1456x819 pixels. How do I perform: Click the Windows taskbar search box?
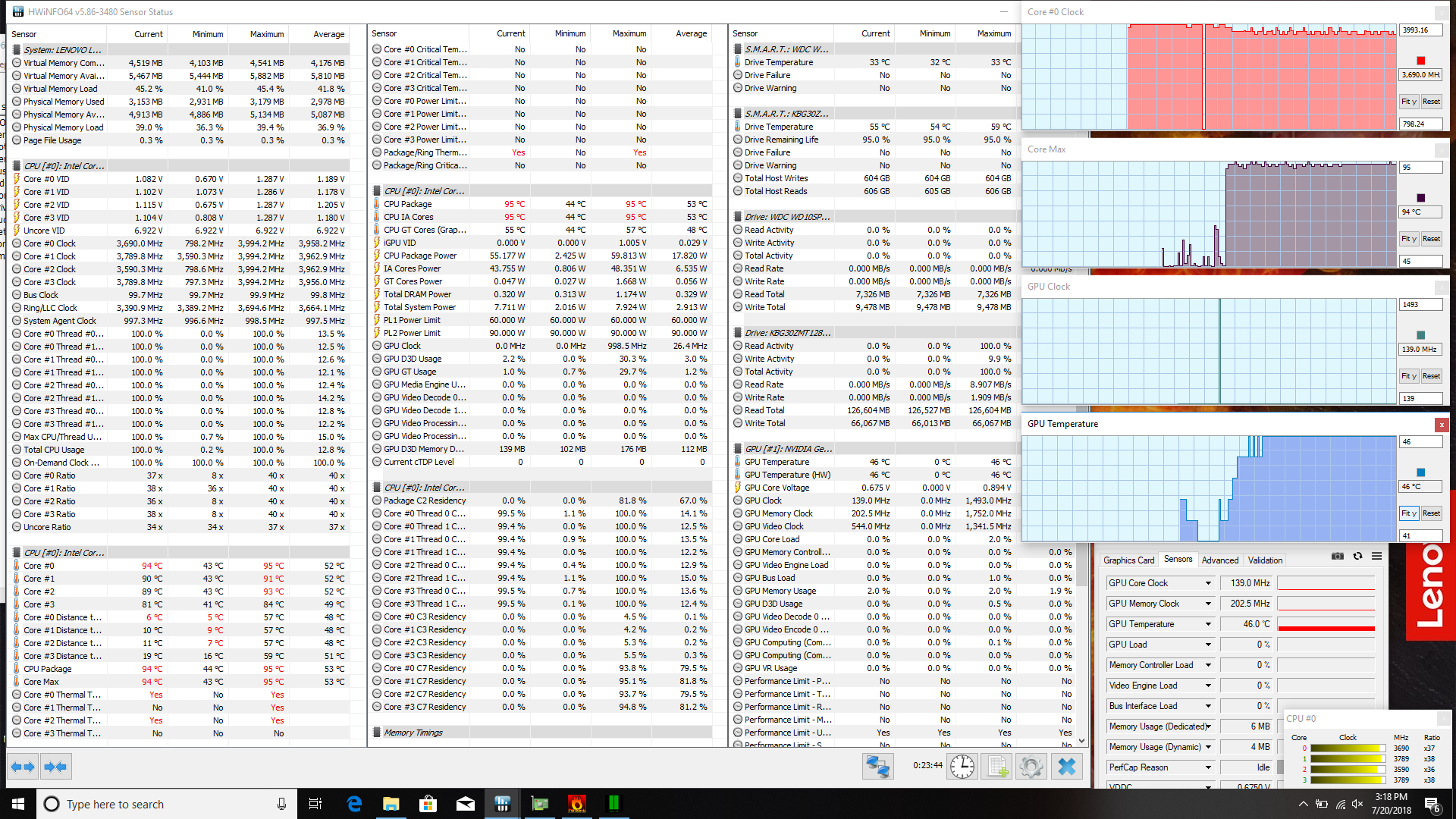pyautogui.click(x=167, y=804)
